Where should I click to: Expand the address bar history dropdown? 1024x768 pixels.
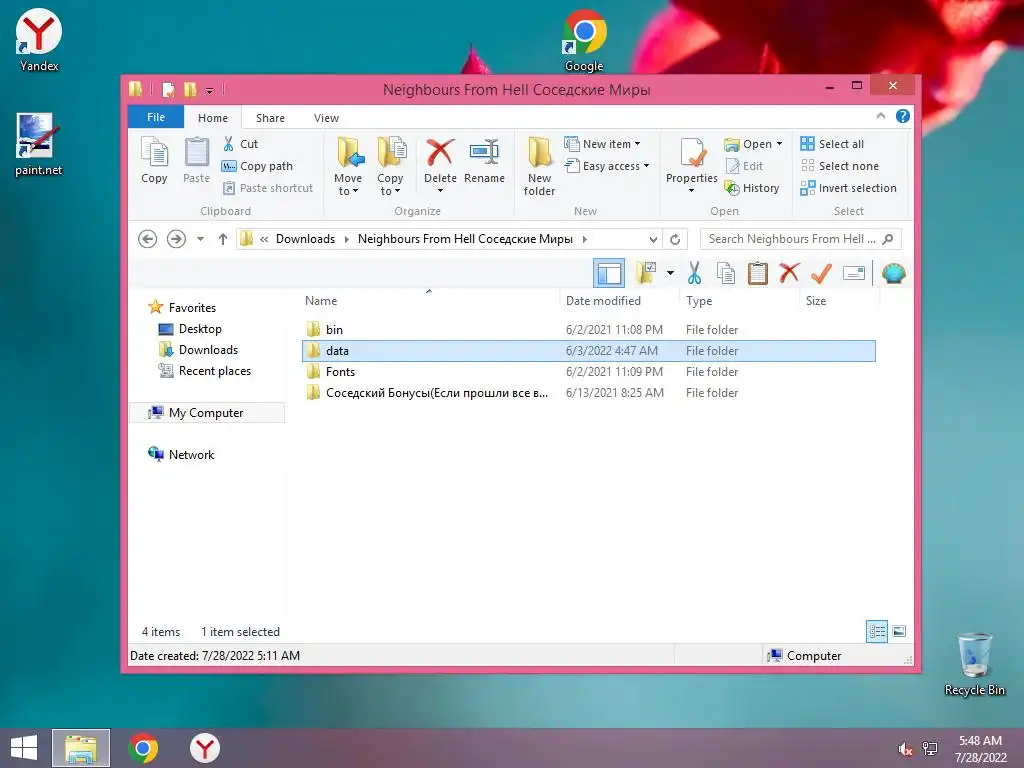coord(653,239)
